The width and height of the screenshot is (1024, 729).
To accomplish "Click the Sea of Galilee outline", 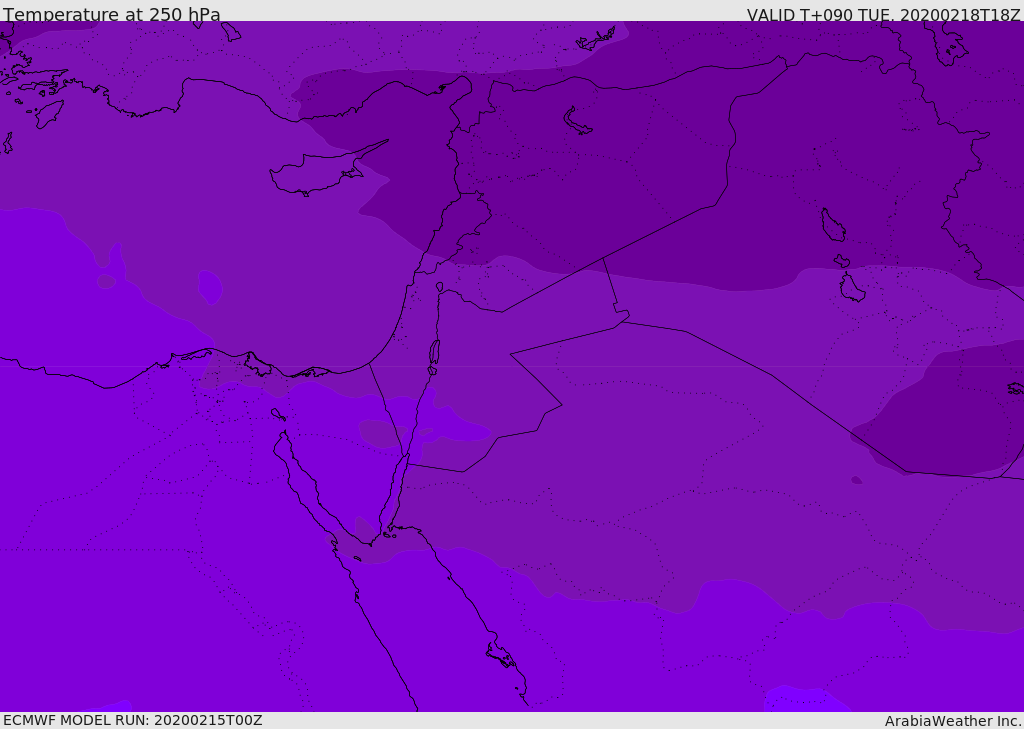I will coord(439,287).
